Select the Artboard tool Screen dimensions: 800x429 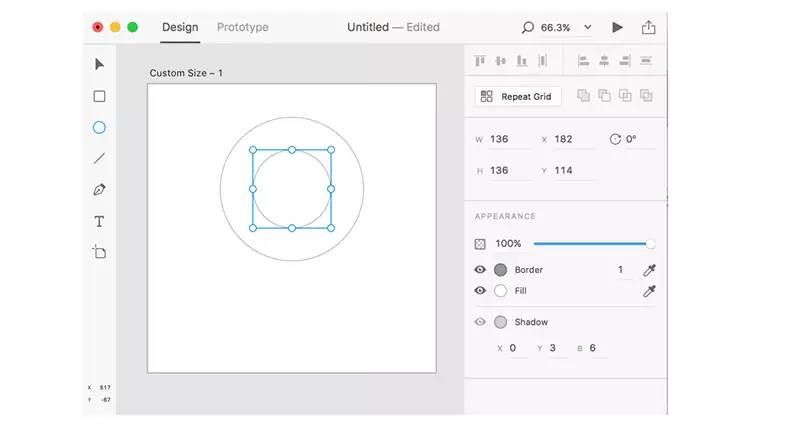(x=99, y=252)
